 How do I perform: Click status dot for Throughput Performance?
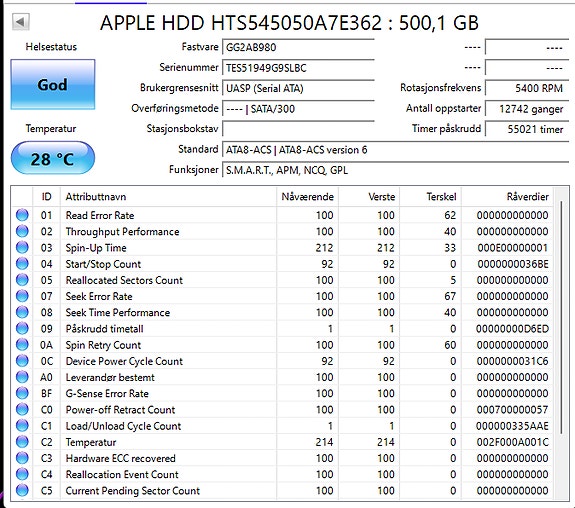[x=22, y=231]
